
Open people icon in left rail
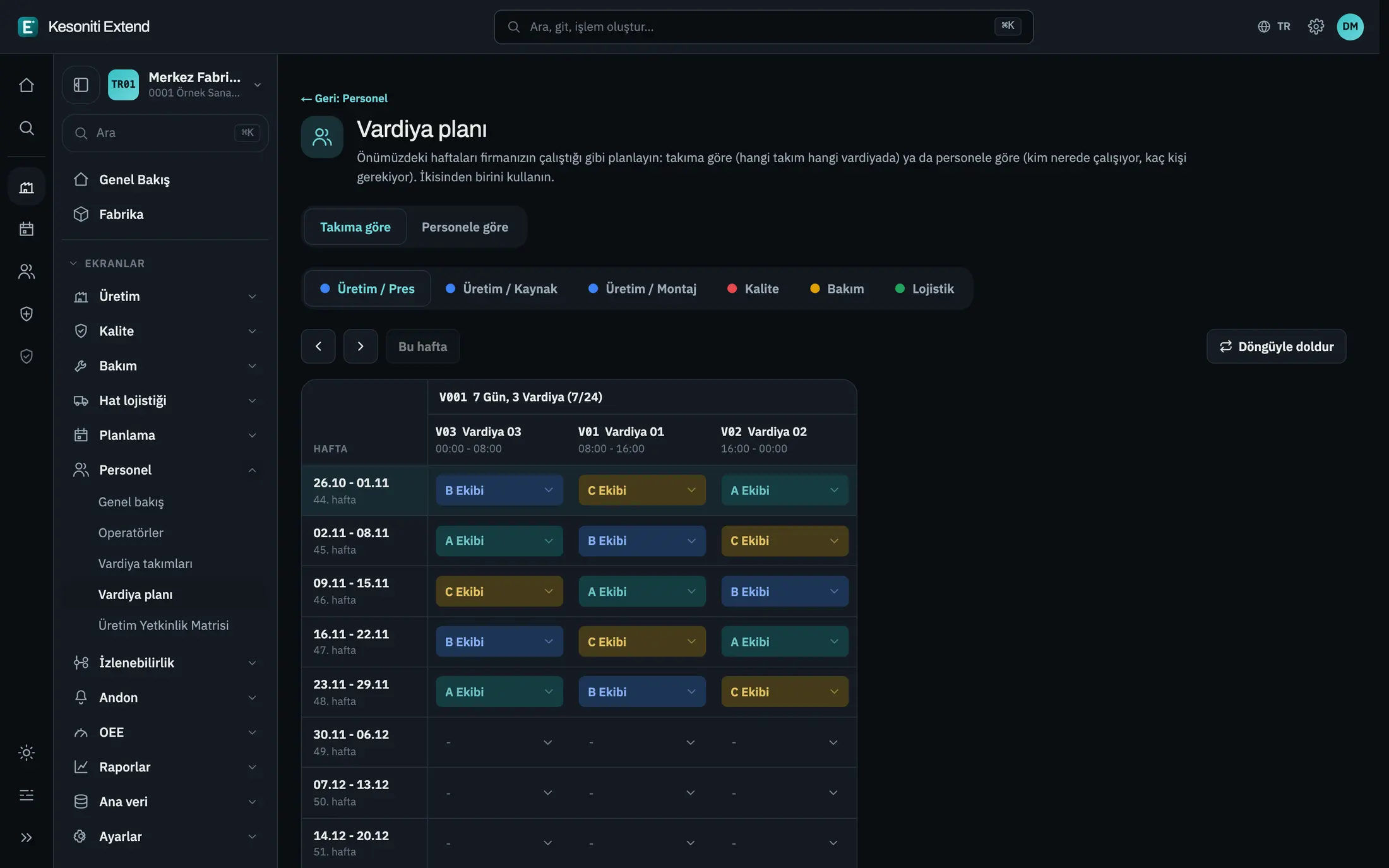point(27,271)
